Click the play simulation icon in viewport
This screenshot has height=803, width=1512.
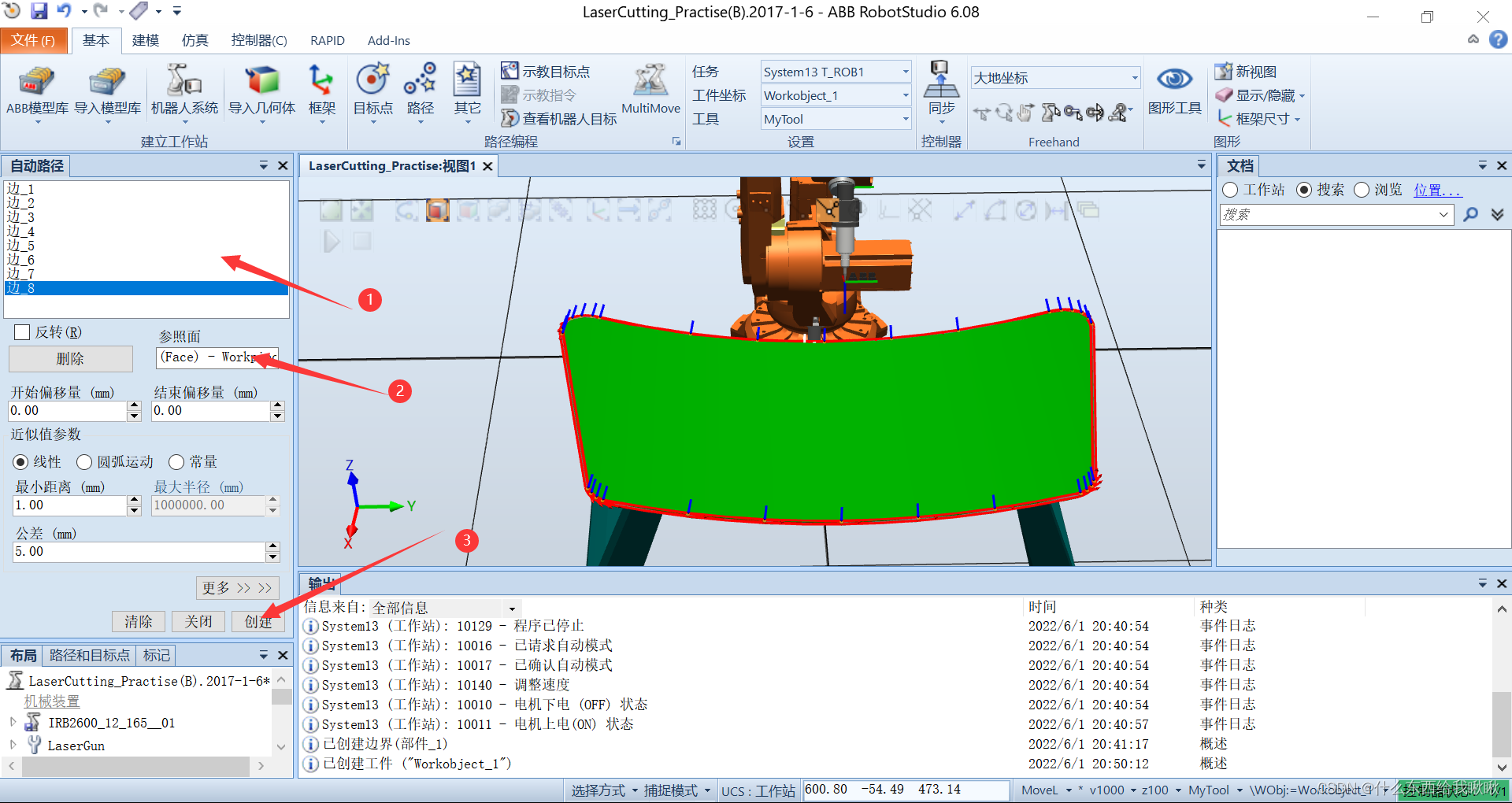332,241
